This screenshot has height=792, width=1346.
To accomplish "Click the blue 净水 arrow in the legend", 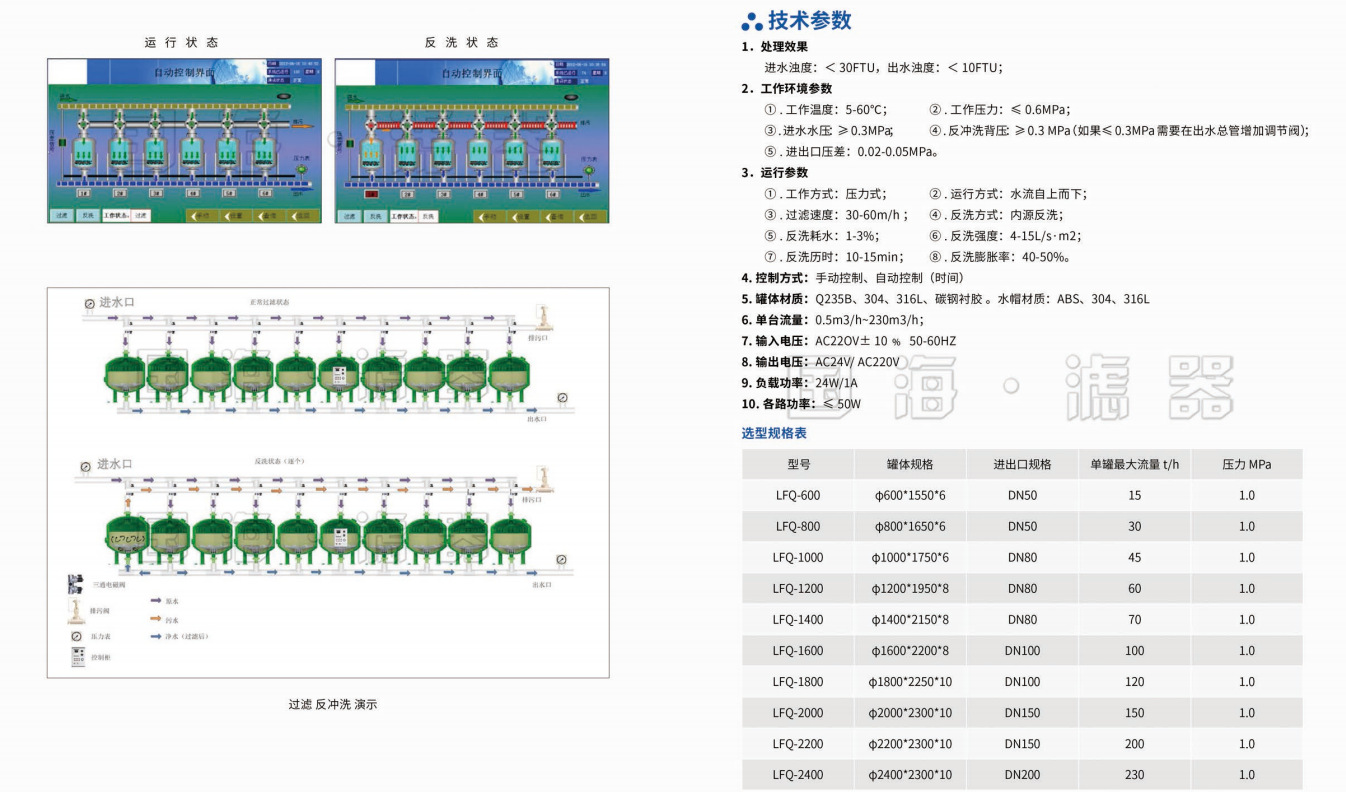I will 157,635.
